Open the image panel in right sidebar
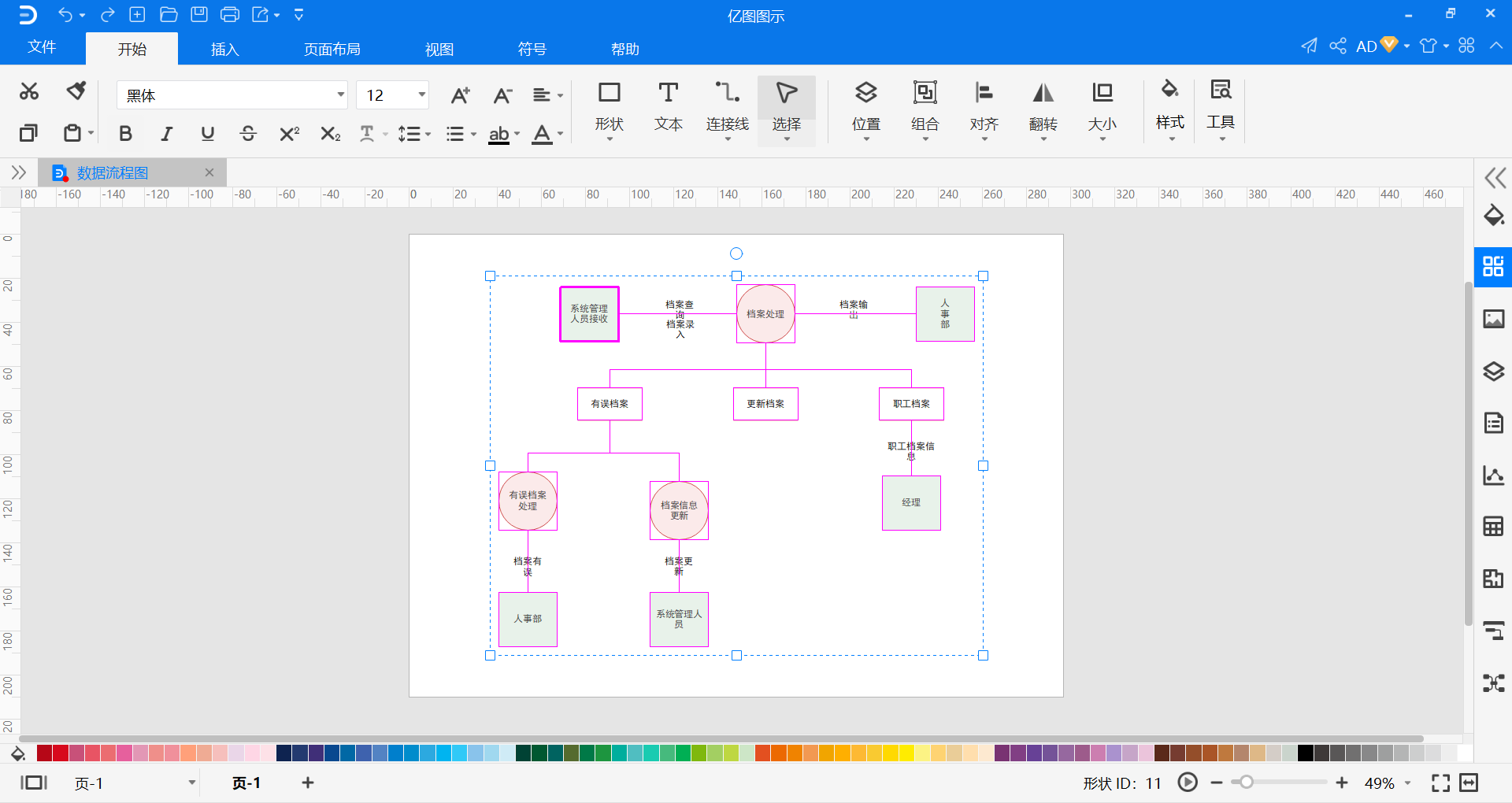This screenshot has width=1512, height=803. click(1493, 319)
